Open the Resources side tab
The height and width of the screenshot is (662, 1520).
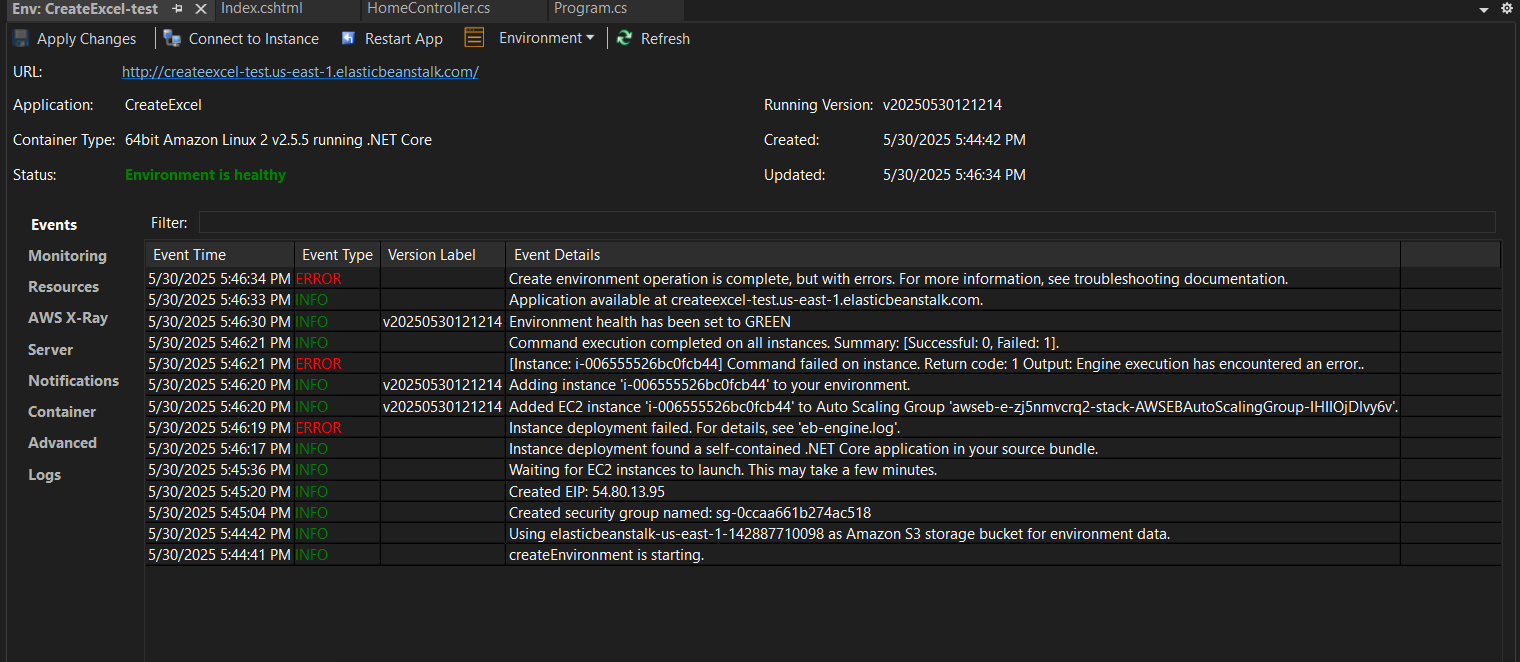pyautogui.click(x=63, y=287)
